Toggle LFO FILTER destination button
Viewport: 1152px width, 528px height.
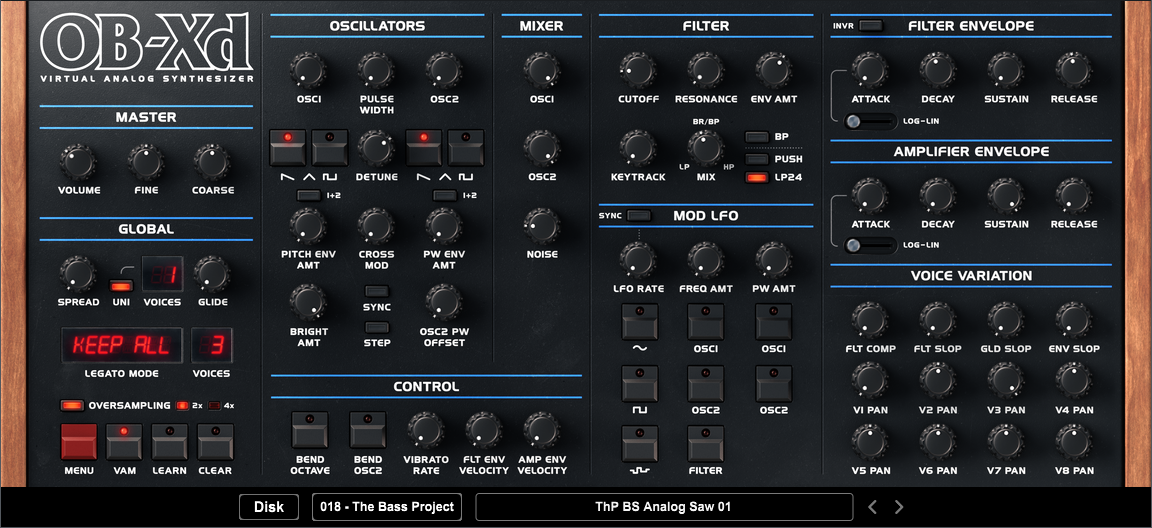(x=706, y=444)
